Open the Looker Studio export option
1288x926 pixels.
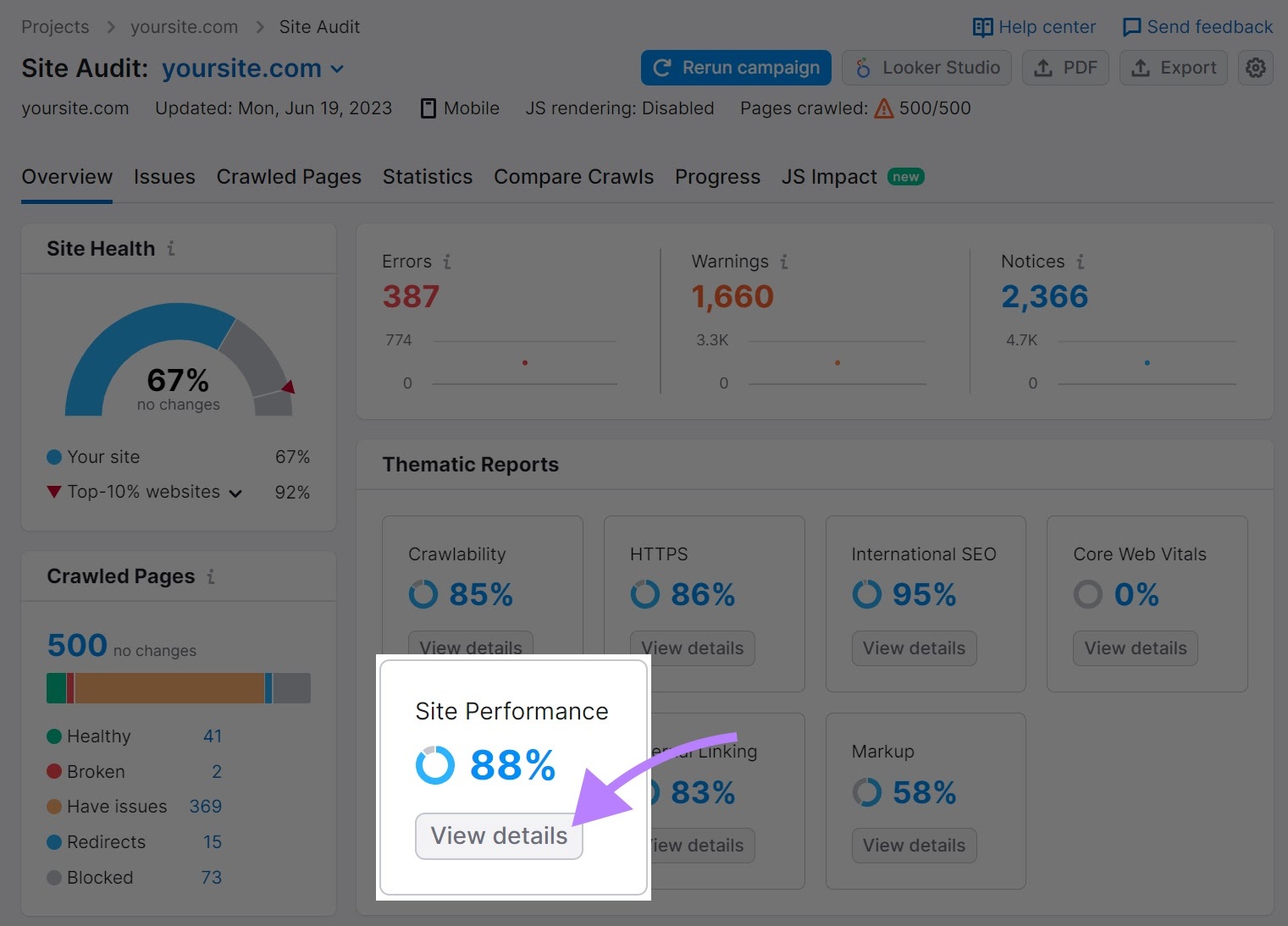pyautogui.click(x=926, y=68)
